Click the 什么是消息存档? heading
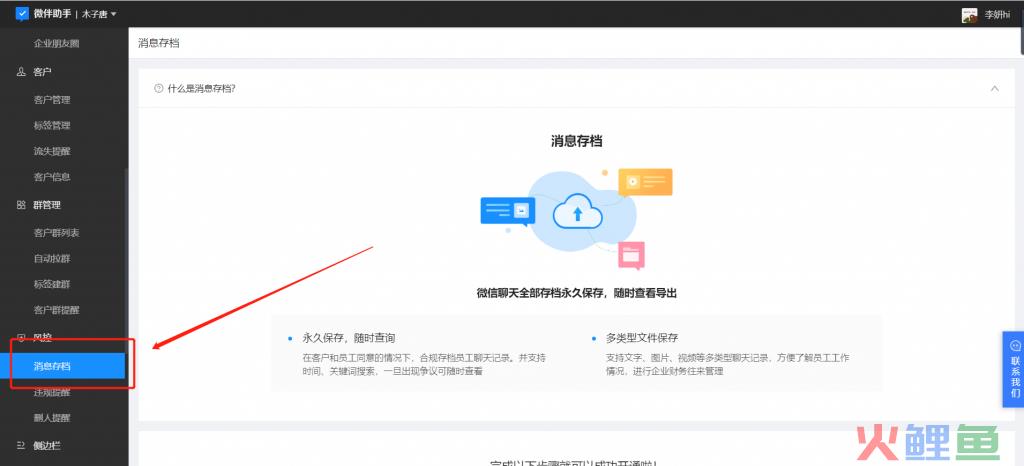Screen dimensions: 1024x466 tap(201, 89)
